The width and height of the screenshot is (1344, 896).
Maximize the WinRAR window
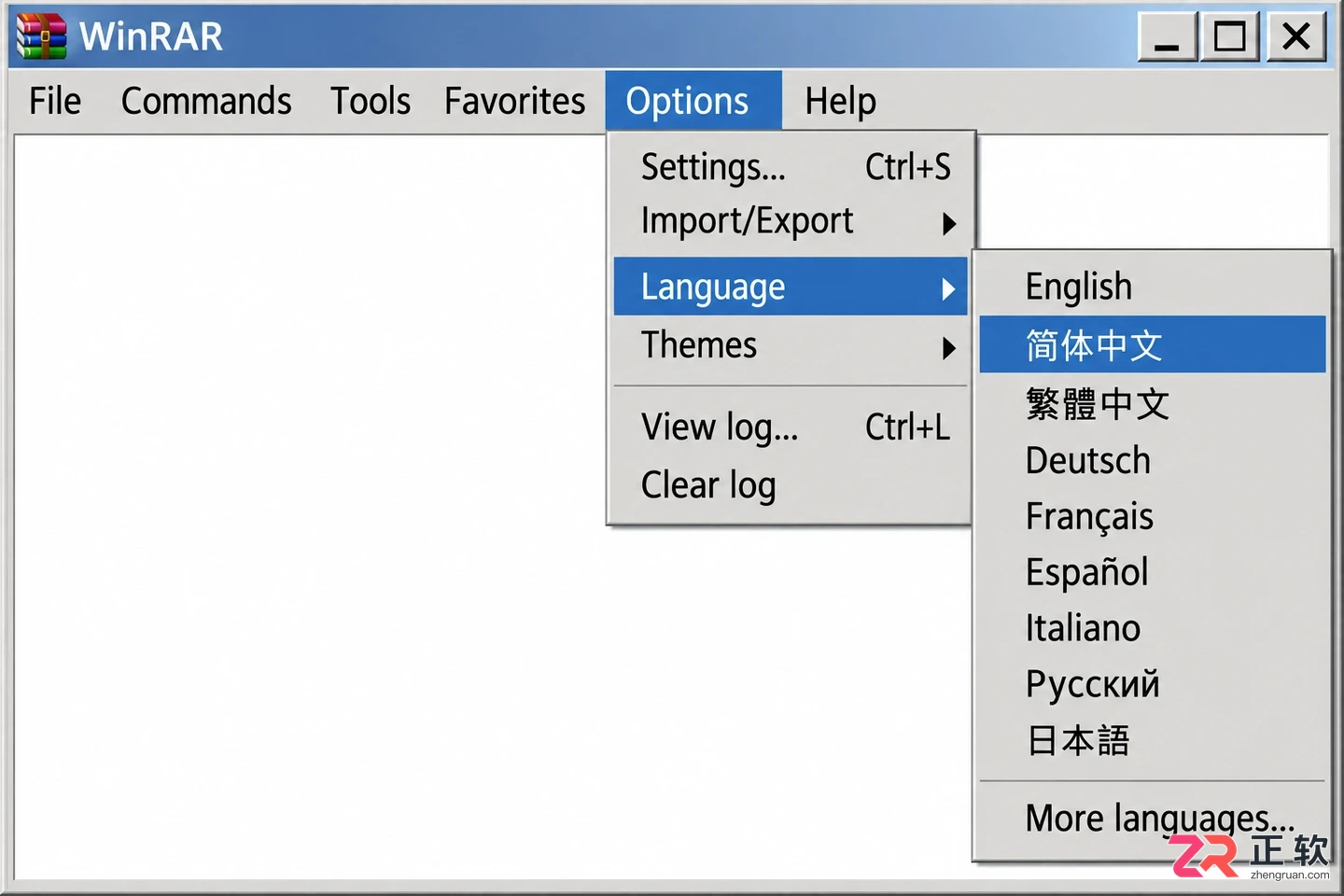pos(1229,36)
